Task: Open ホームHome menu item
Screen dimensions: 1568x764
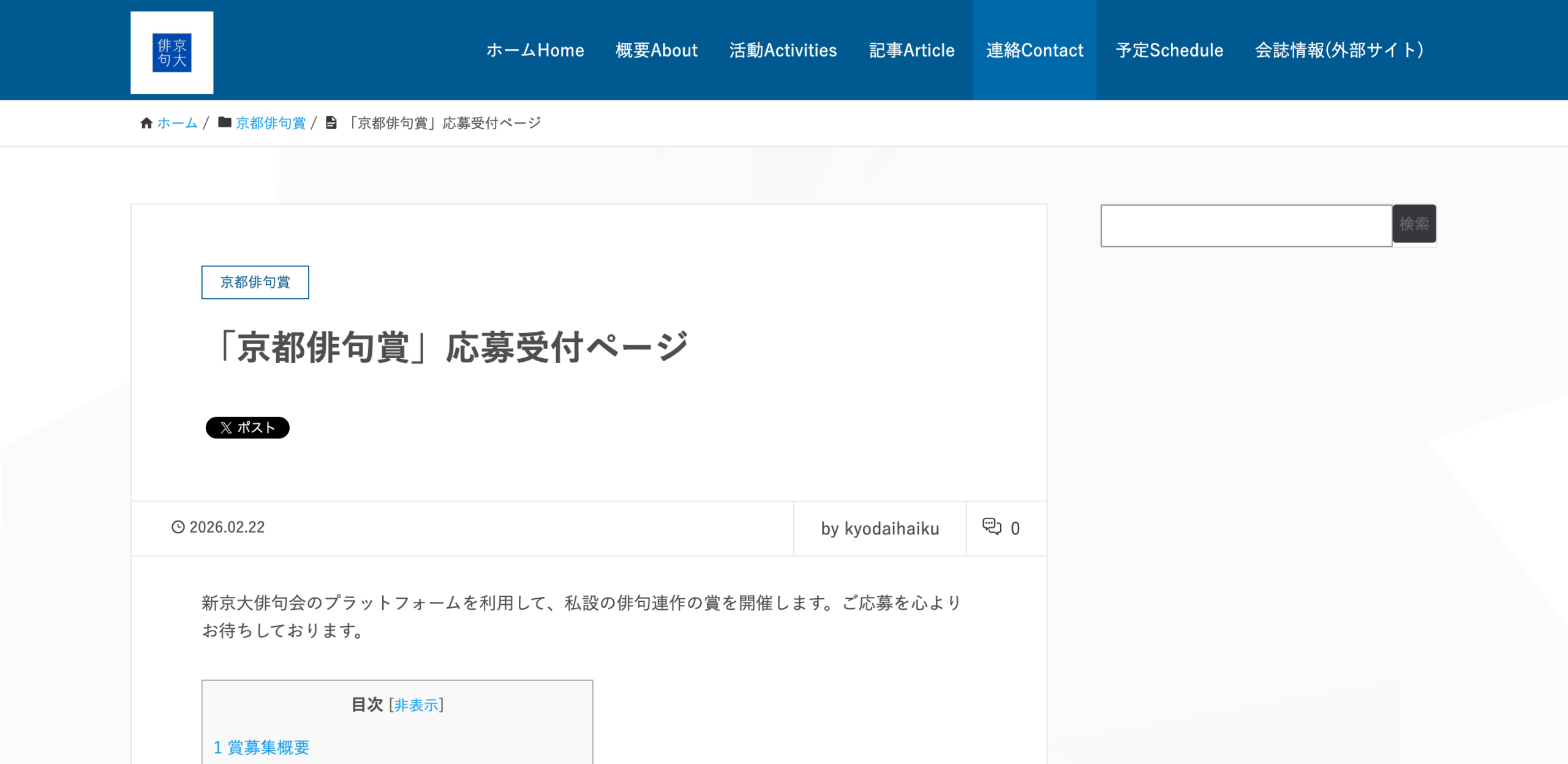Action: [x=535, y=50]
